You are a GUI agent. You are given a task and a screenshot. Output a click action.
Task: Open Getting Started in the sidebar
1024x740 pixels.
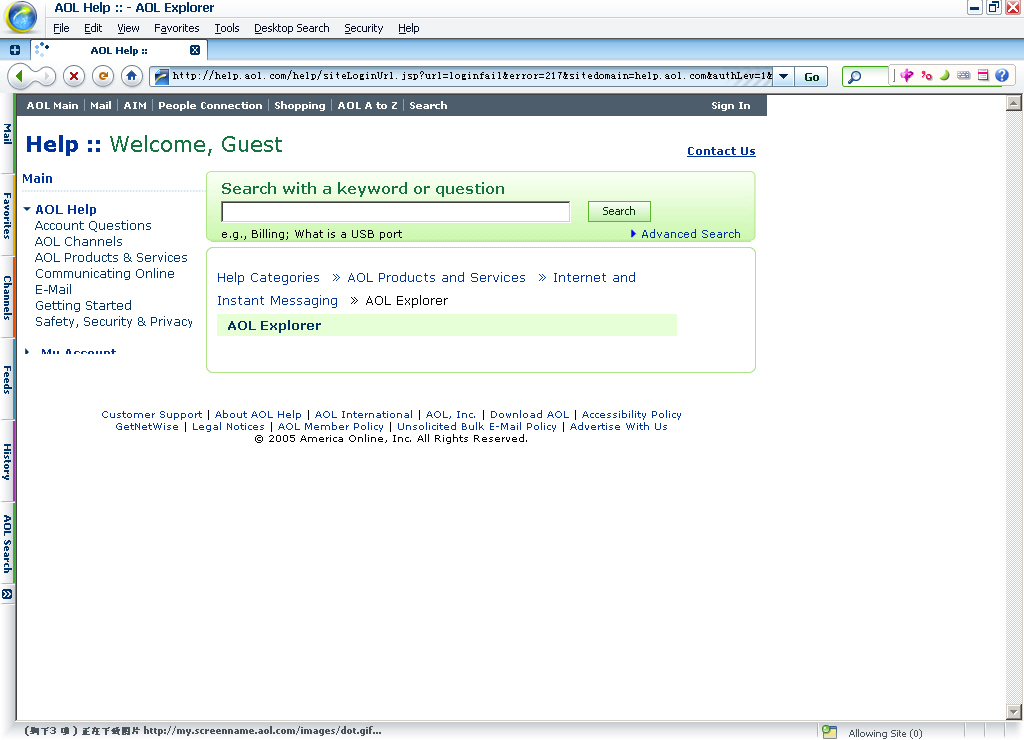tap(83, 306)
